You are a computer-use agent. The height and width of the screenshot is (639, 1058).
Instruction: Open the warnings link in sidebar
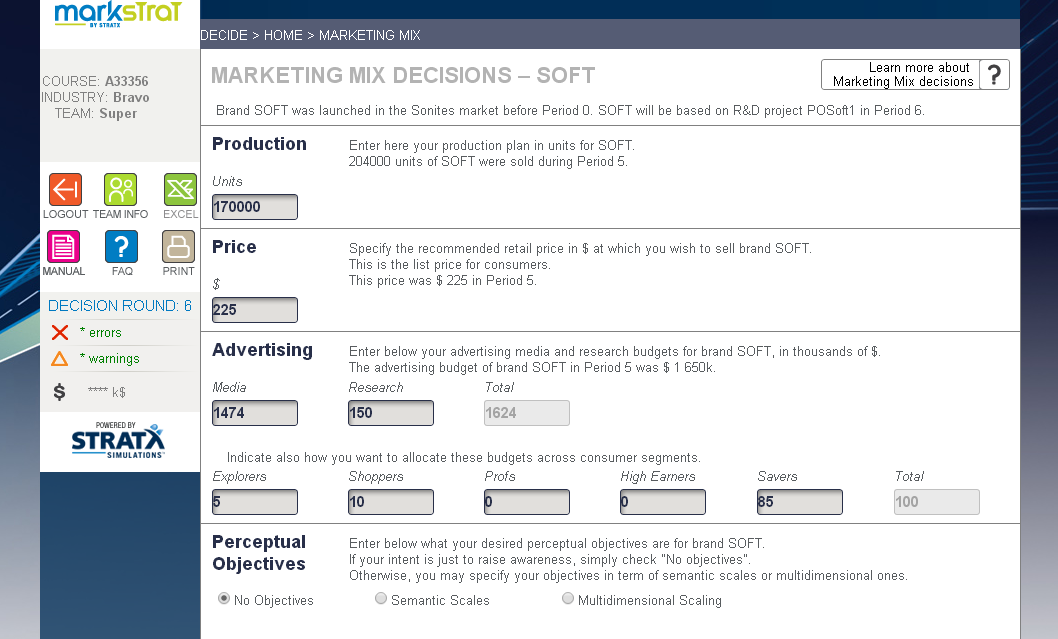pyautogui.click(x=113, y=359)
